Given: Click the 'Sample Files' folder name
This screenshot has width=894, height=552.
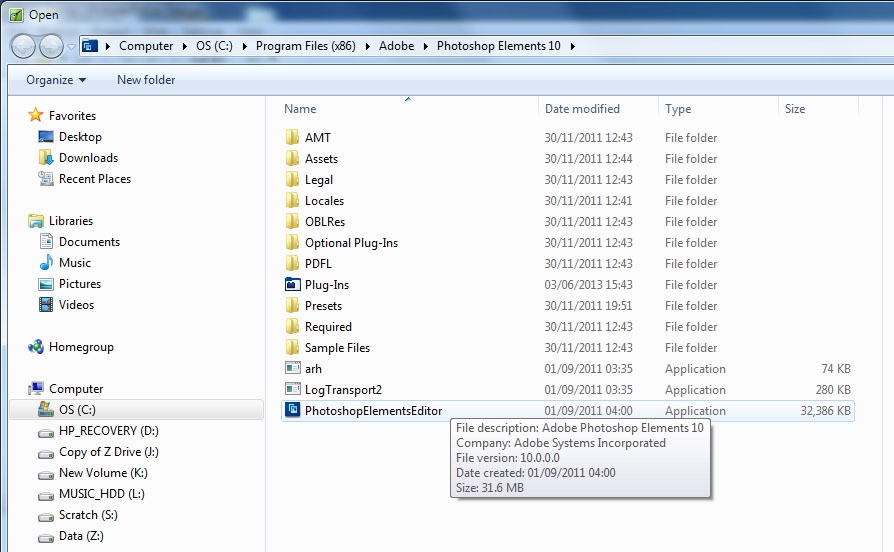Looking at the screenshot, I should coord(337,348).
